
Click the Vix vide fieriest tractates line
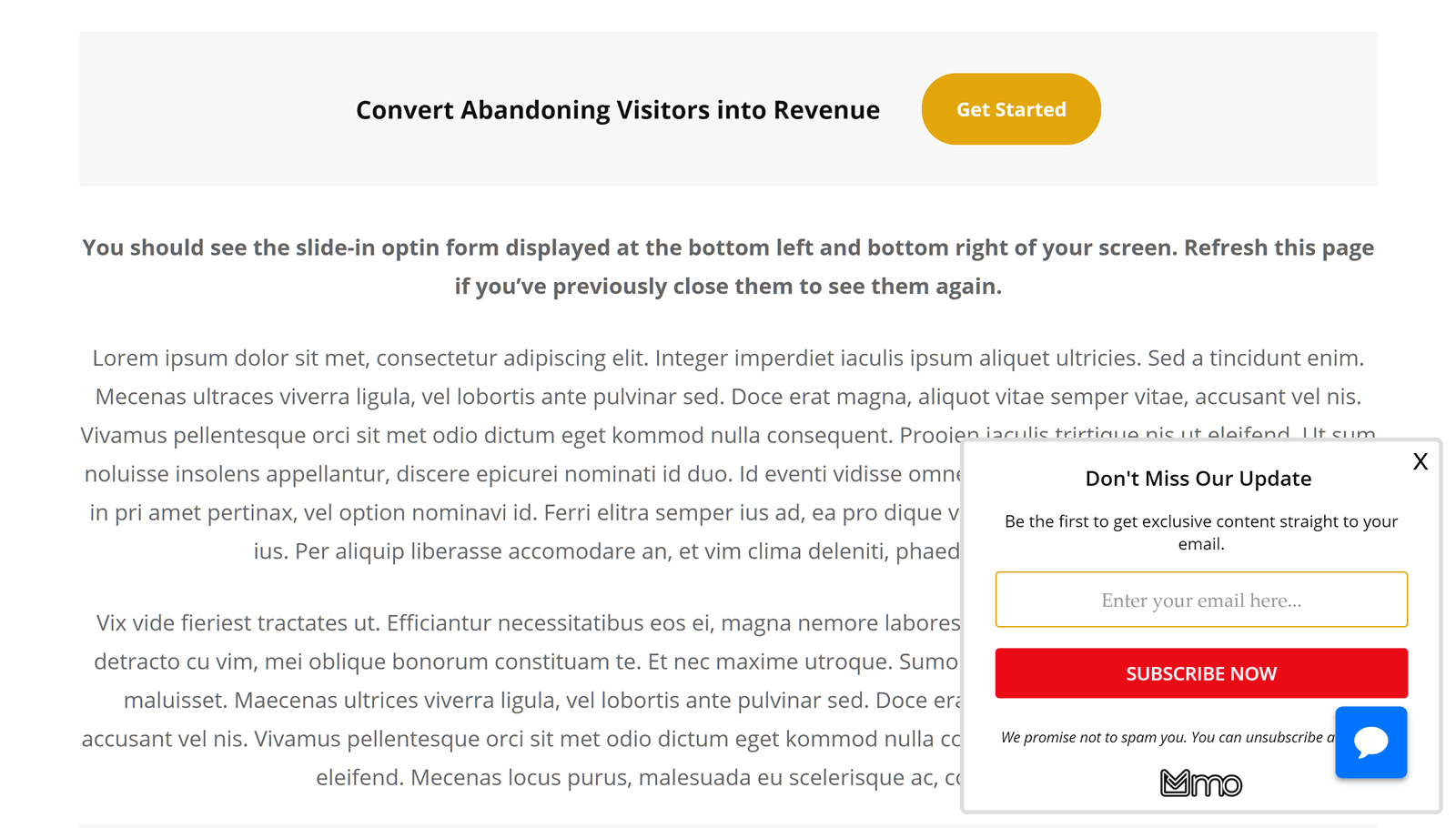point(528,622)
